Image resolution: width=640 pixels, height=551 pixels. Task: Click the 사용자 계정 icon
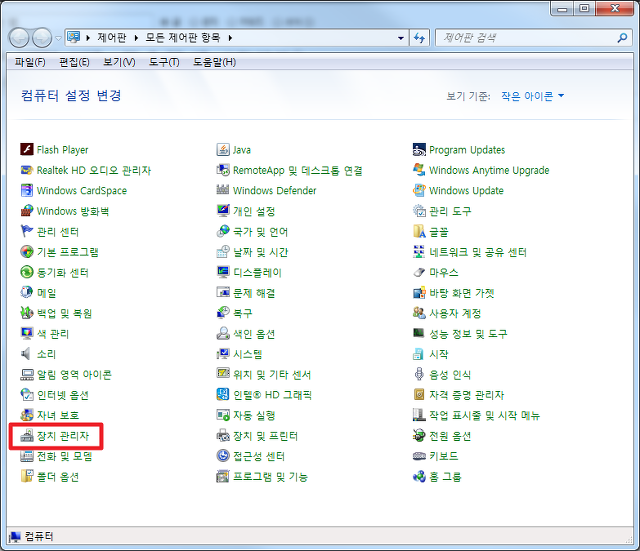(419, 313)
